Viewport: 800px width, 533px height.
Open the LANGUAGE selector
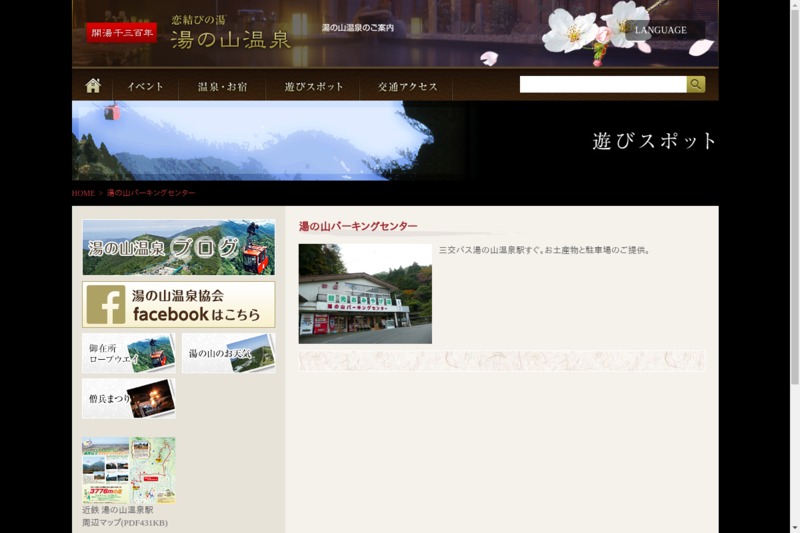pos(661,30)
